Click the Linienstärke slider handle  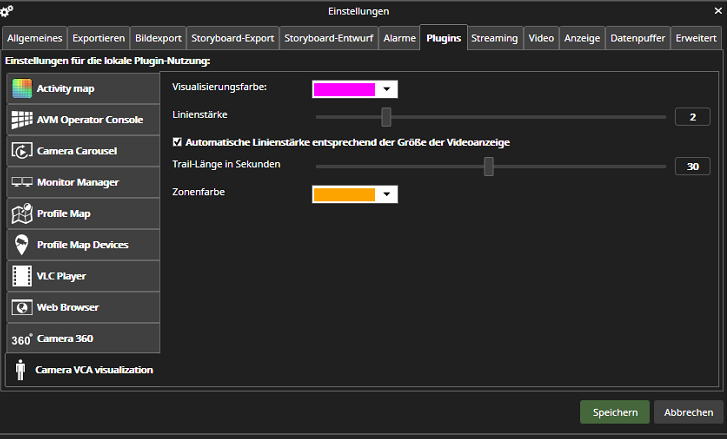coord(386,117)
